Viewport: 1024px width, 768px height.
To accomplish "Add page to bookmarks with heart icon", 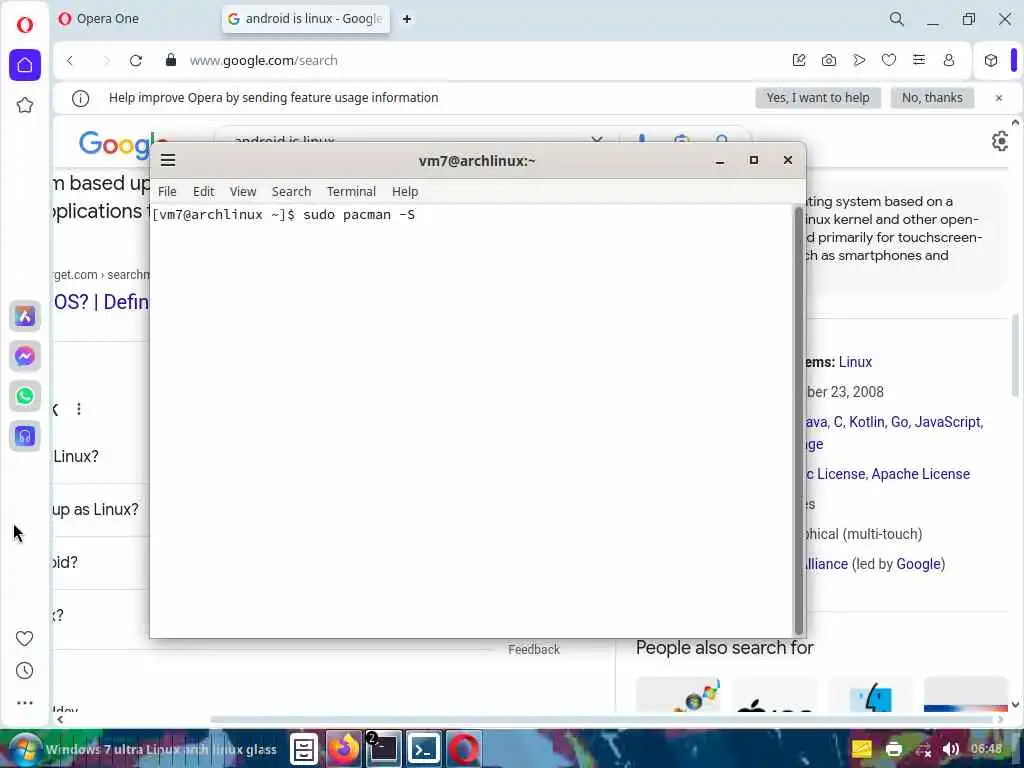I will click(x=889, y=60).
